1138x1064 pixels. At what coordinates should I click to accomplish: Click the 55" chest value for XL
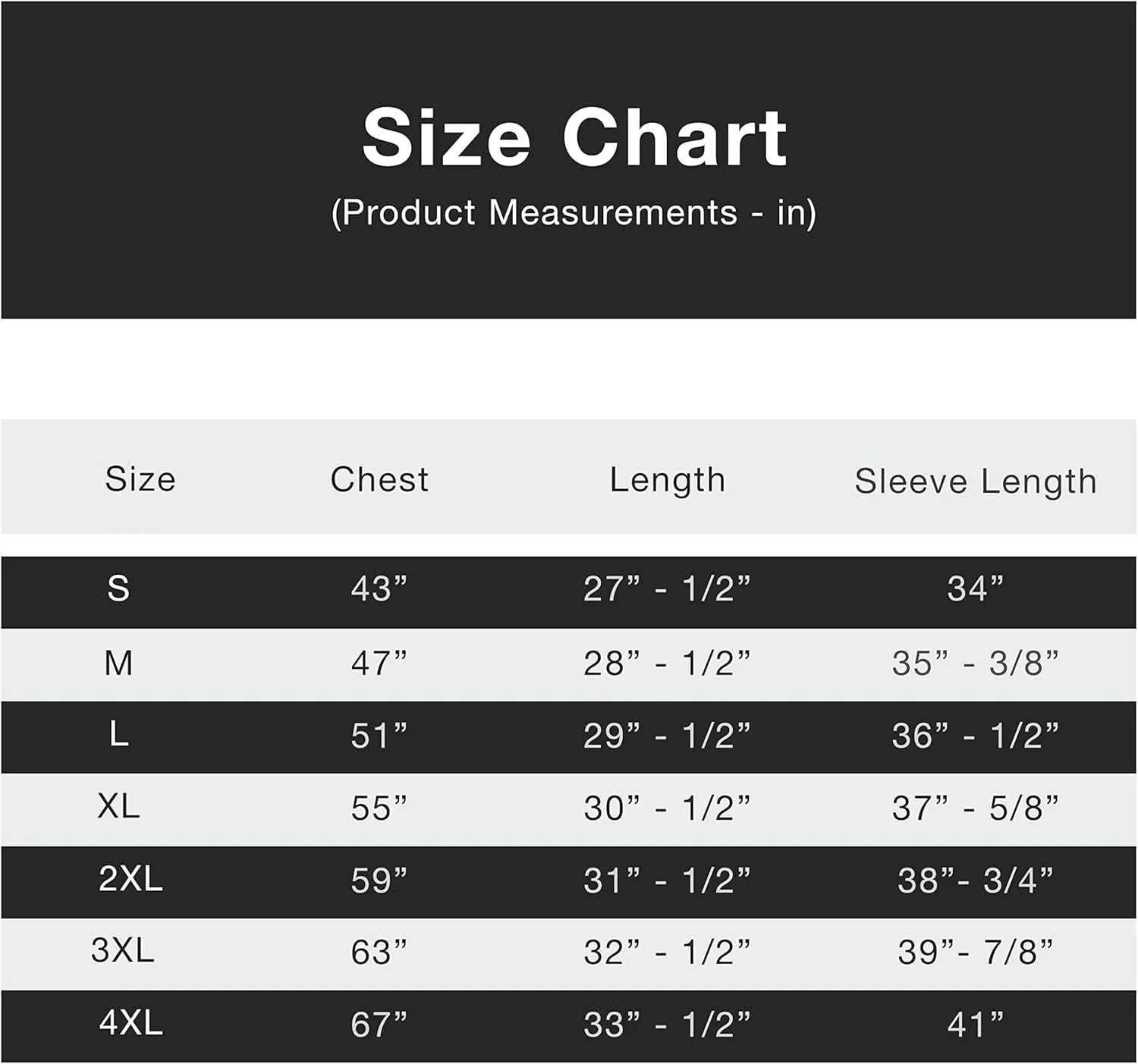pos(379,808)
